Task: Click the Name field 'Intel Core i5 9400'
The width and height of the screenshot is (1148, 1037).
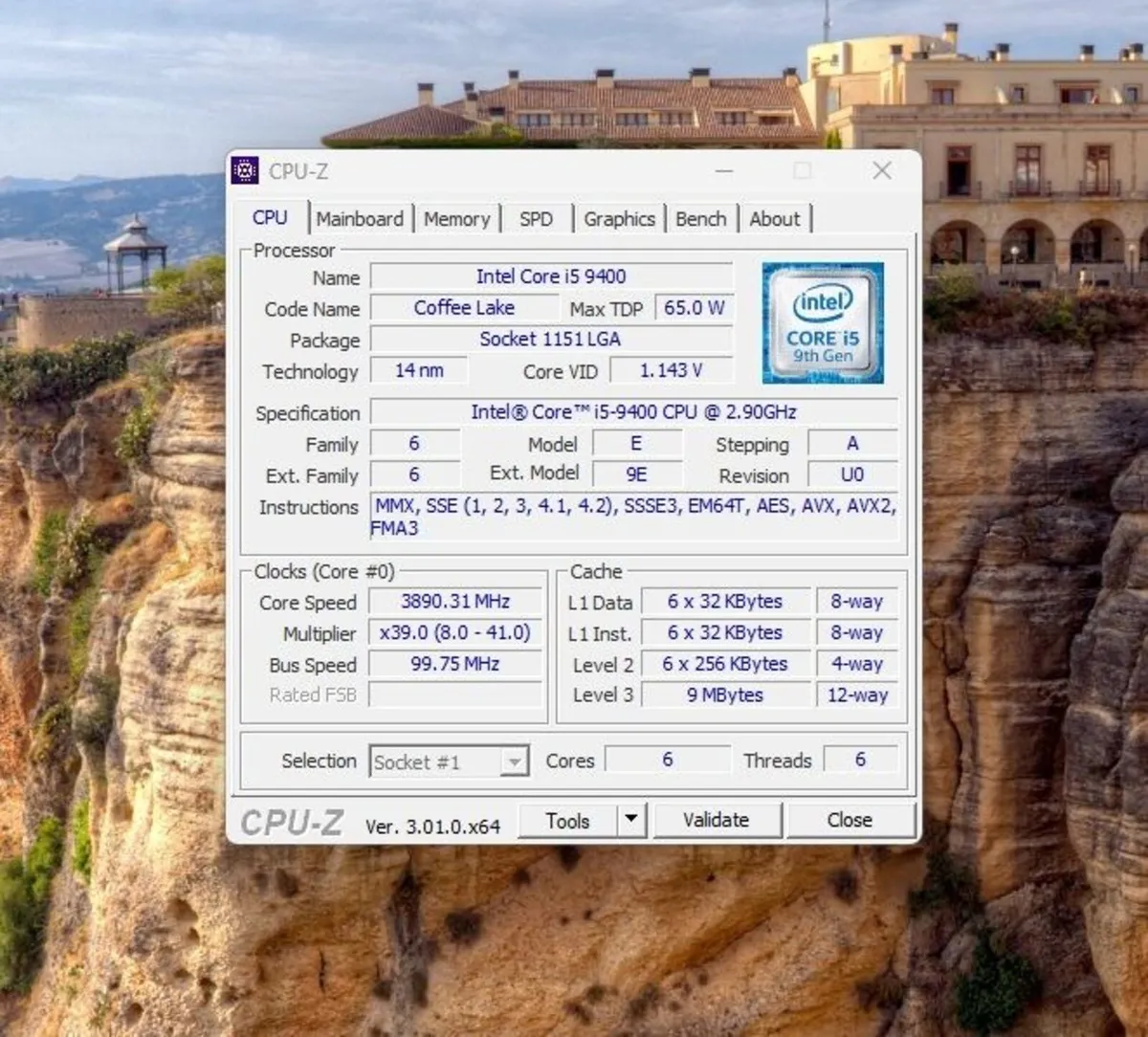Action: 551,276
